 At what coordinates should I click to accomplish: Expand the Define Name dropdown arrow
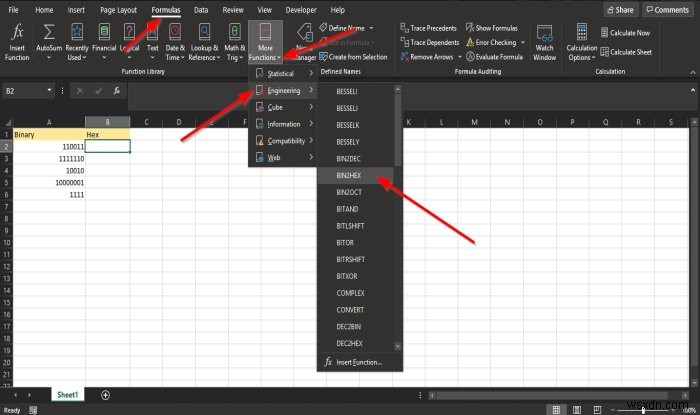(371, 28)
